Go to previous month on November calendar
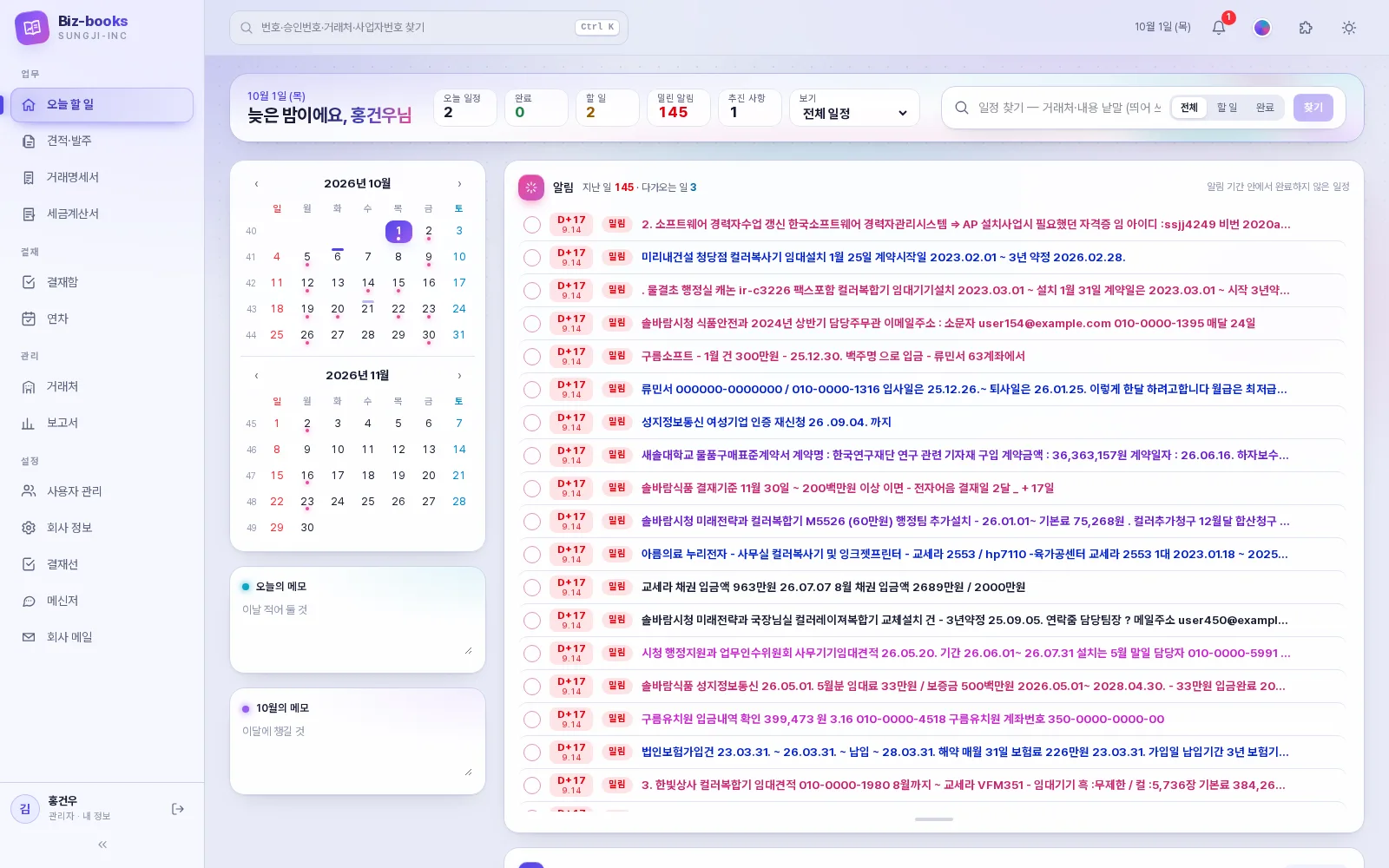Viewport: 1389px width, 868px height. point(256,376)
